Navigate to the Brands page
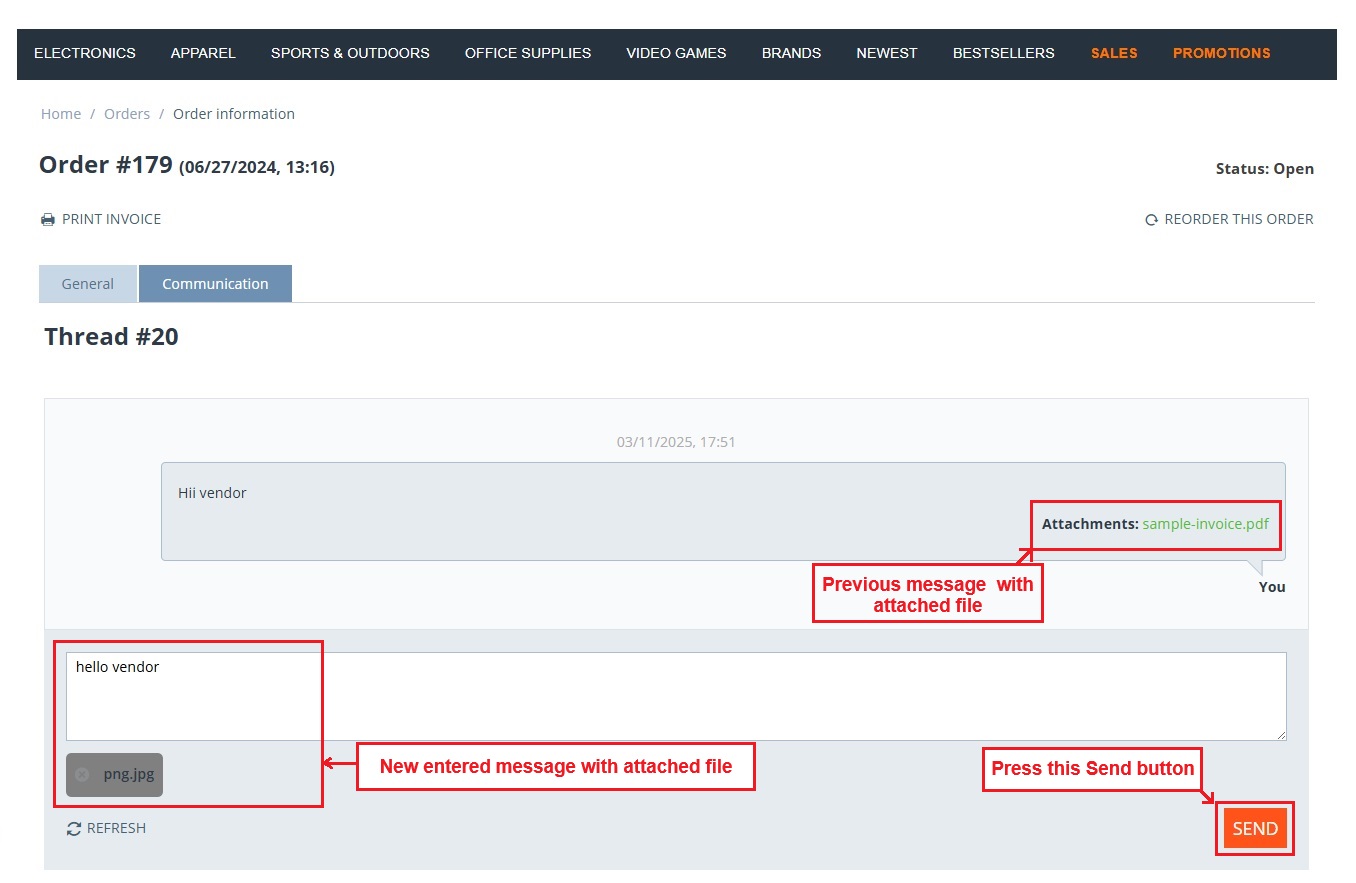This screenshot has height=883, width=1356. pyautogui.click(x=791, y=53)
